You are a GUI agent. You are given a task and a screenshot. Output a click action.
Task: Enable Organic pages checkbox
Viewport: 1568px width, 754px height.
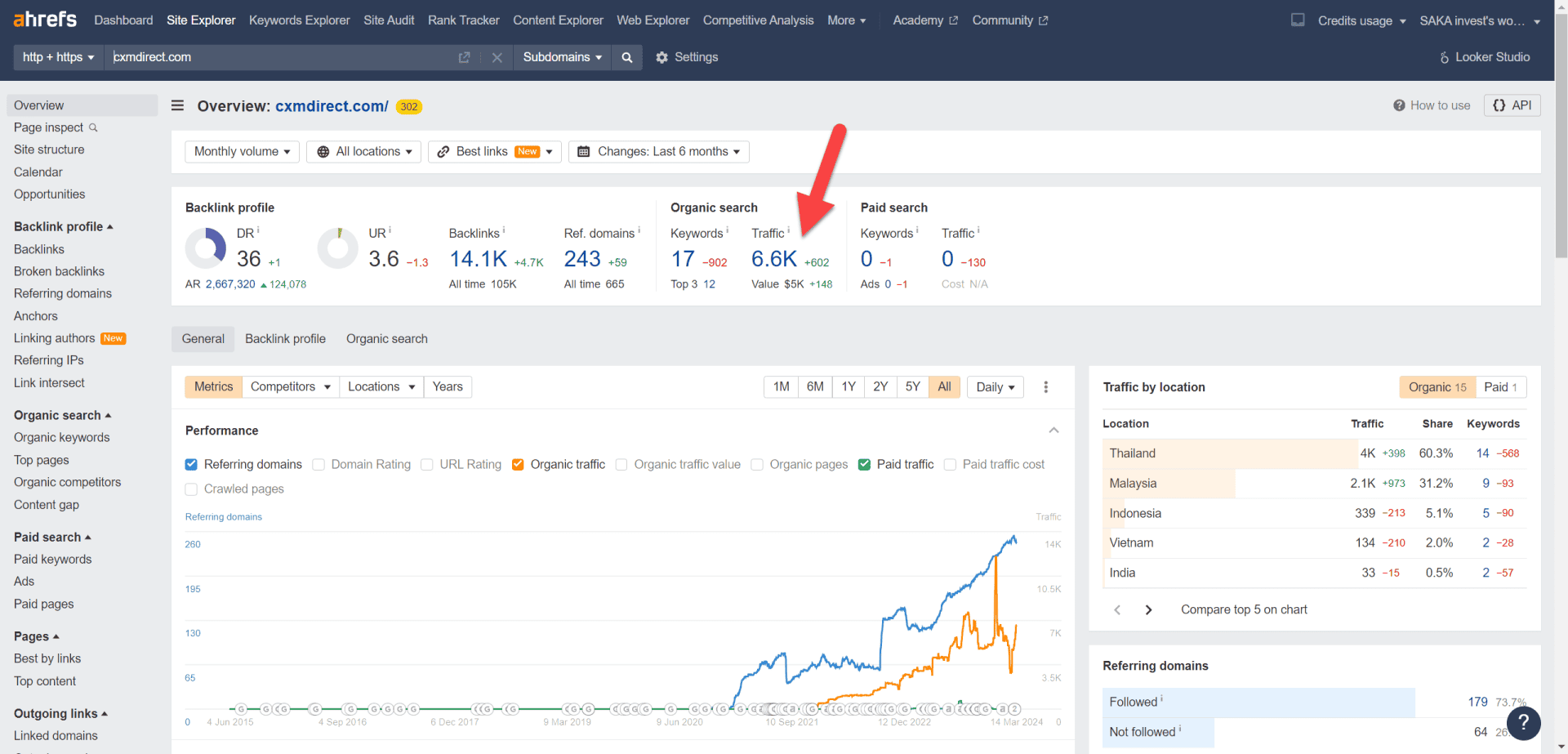tap(757, 465)
